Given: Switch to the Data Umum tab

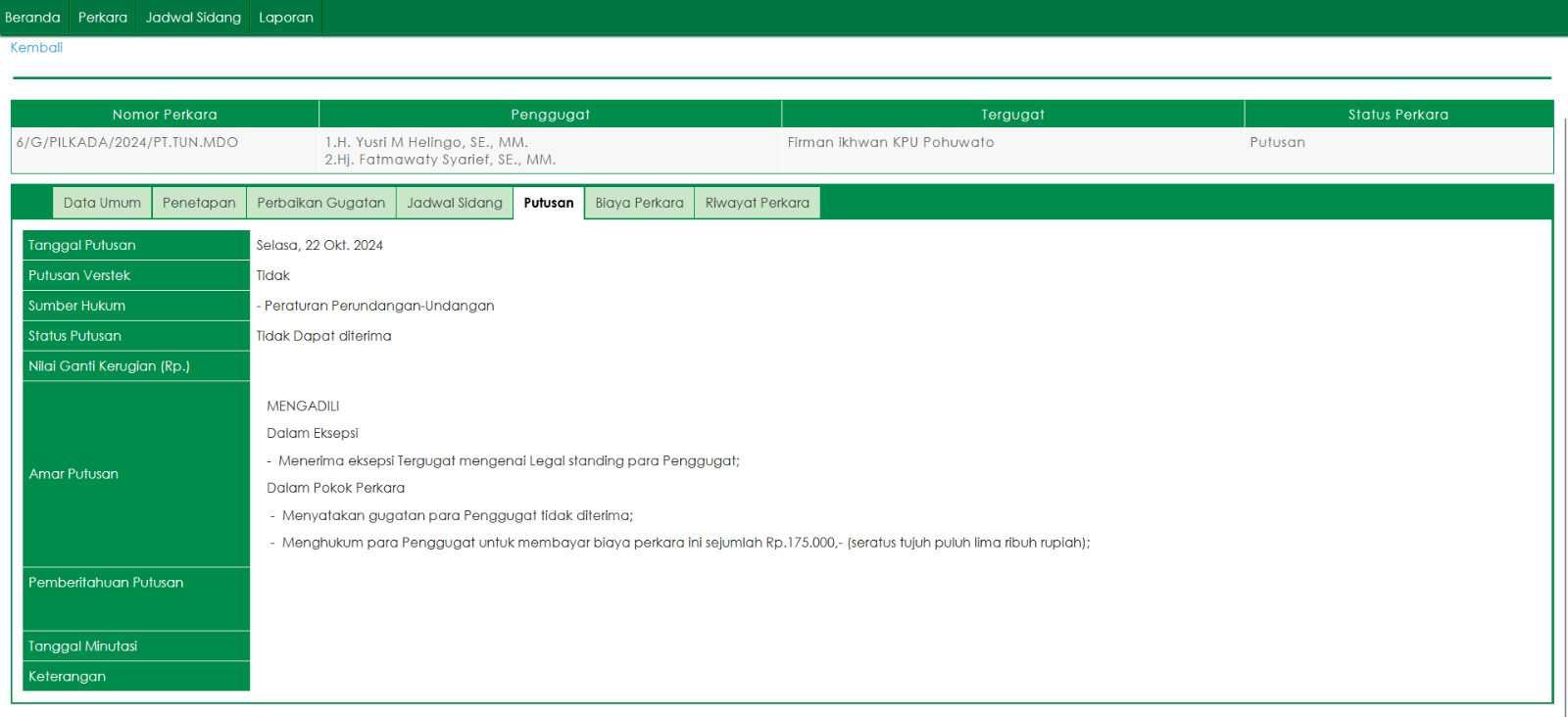Looking at the screenshot, I should tap(102, 203).
